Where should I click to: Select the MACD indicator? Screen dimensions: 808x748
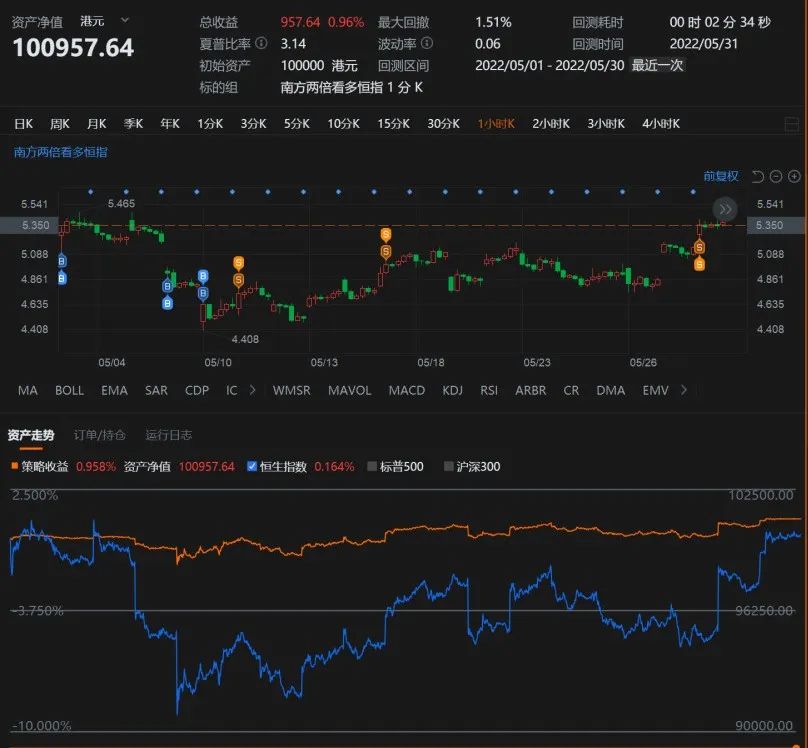(406, 391)
